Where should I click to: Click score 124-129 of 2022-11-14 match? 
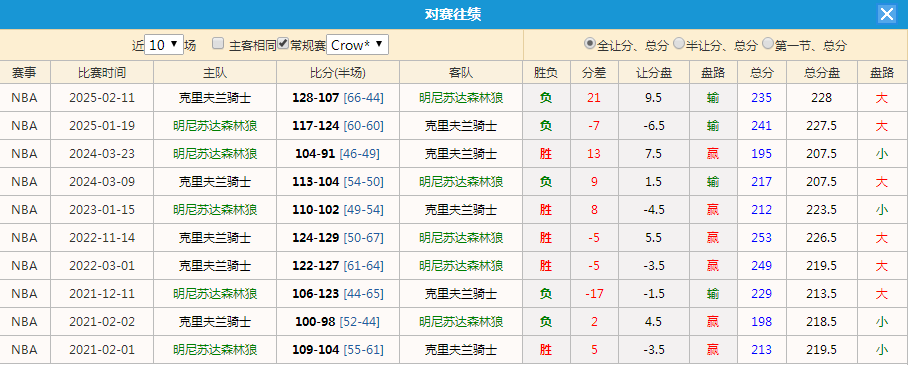316,238
